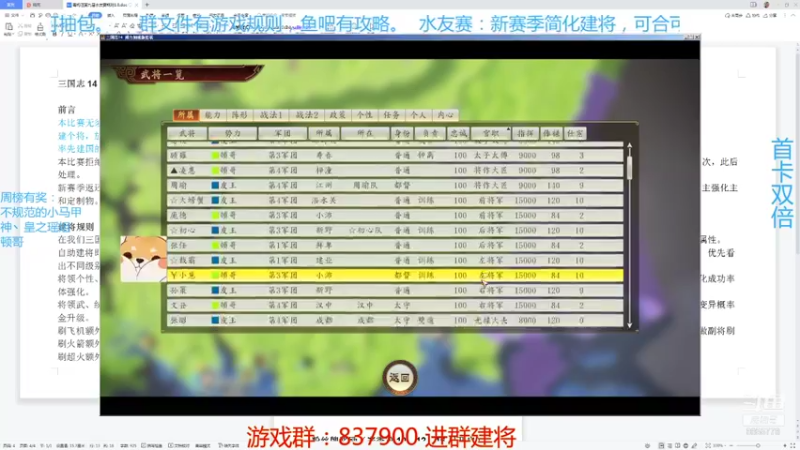Grab the officer list scrollbar thumb
Screen dimensions: 800x450
coord(630,167)
